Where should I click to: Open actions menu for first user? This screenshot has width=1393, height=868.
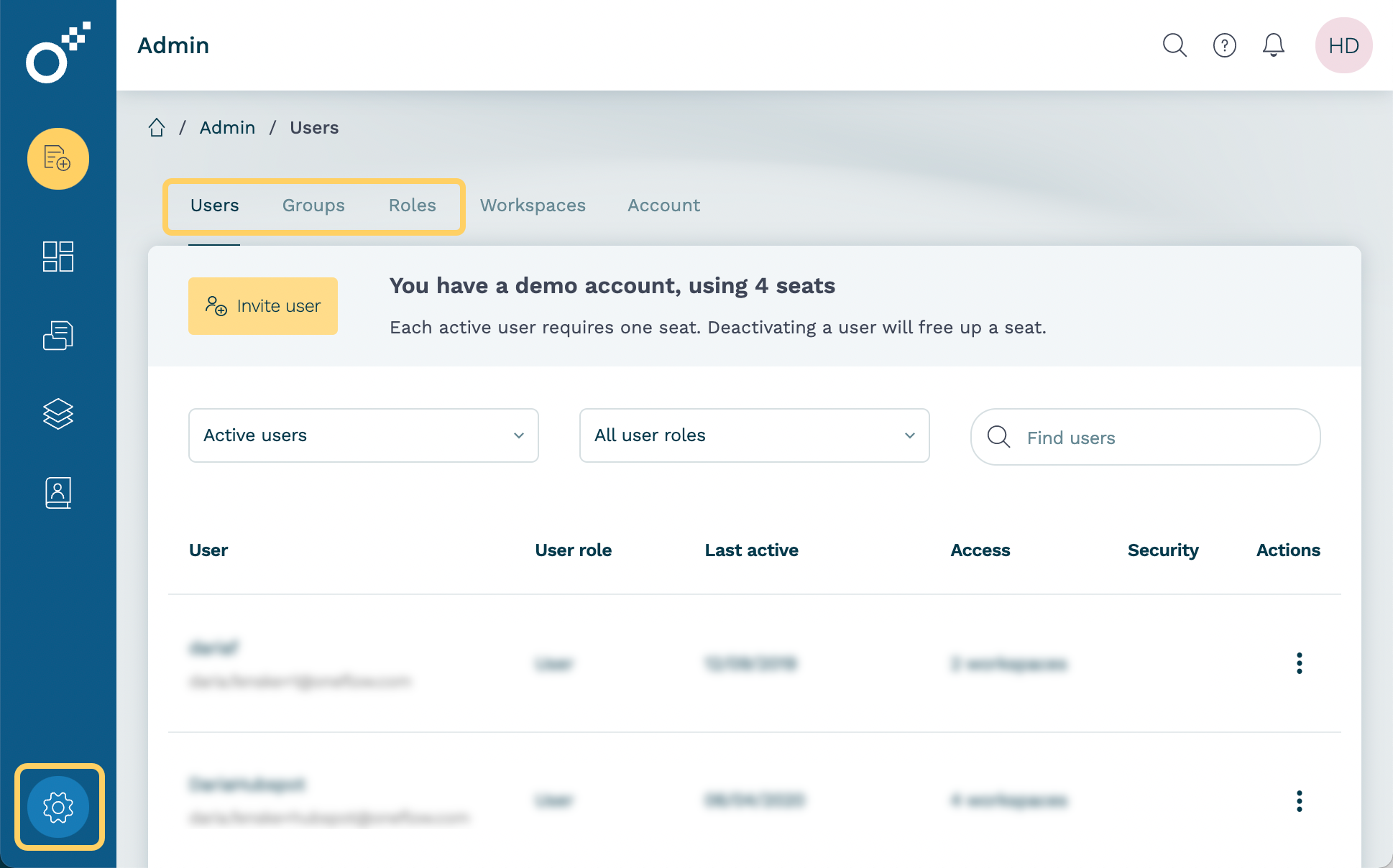pos(1299,663)
